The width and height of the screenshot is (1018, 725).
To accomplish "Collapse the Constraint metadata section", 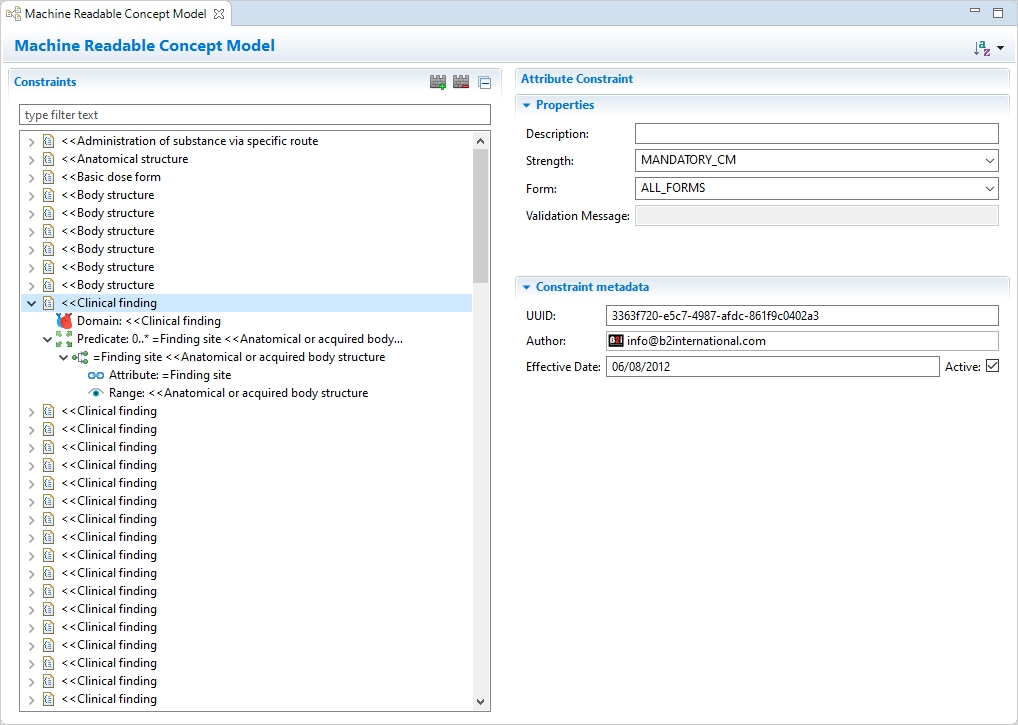I will [527, 287].
